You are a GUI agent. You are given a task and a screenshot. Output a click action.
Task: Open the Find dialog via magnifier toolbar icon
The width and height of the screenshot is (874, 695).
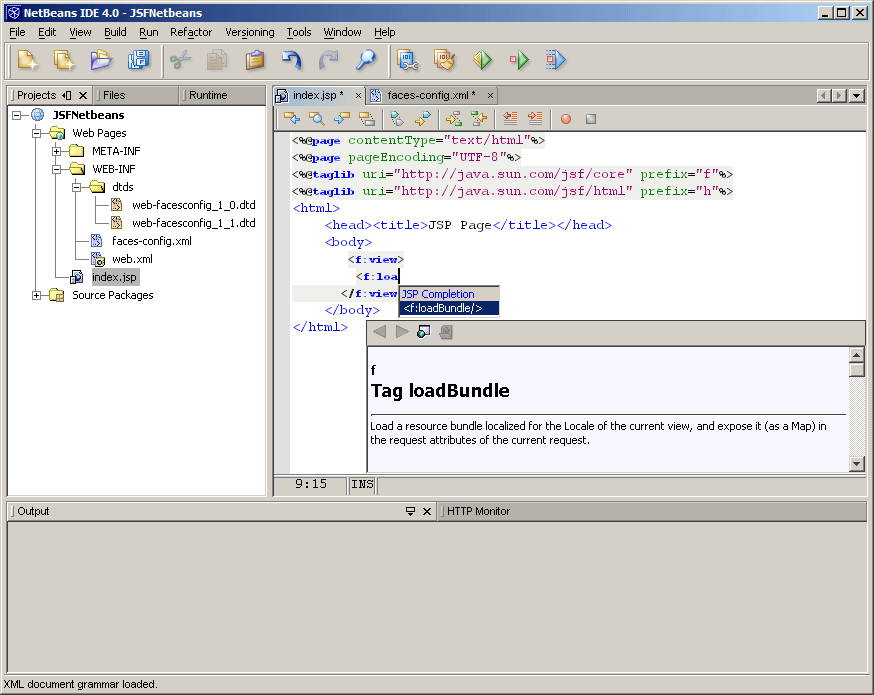364,60
